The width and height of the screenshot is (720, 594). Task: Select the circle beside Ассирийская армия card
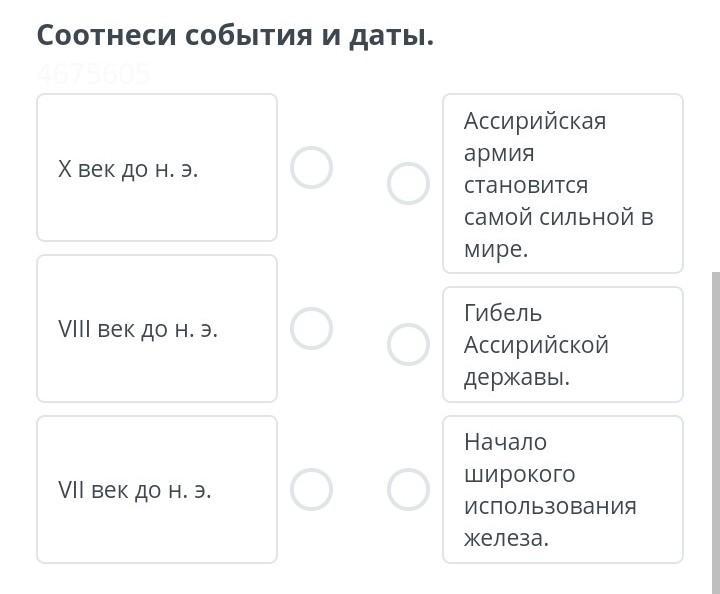(x=408, y=183)
